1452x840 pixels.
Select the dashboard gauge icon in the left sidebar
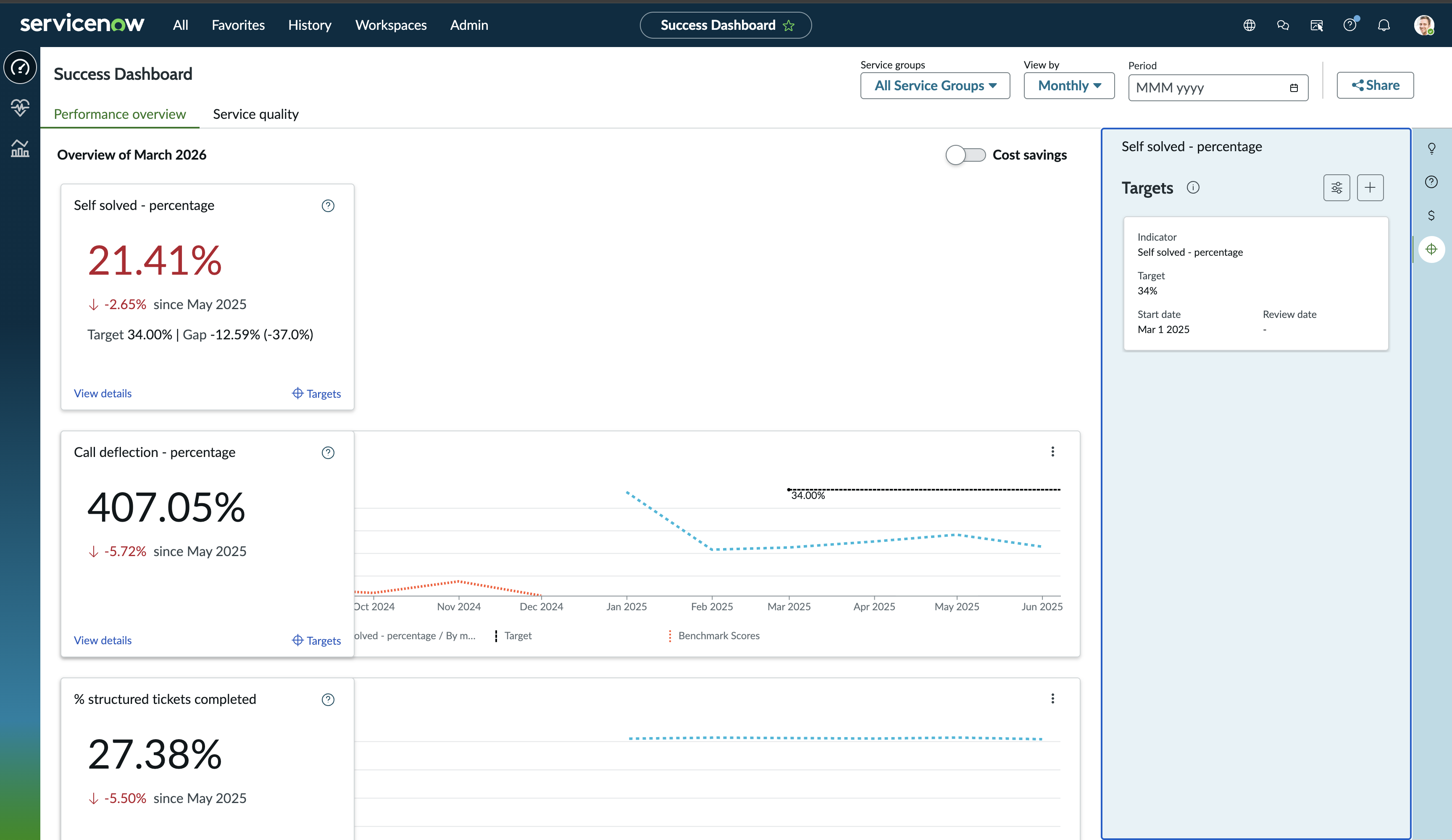click(x=20, y=67)
